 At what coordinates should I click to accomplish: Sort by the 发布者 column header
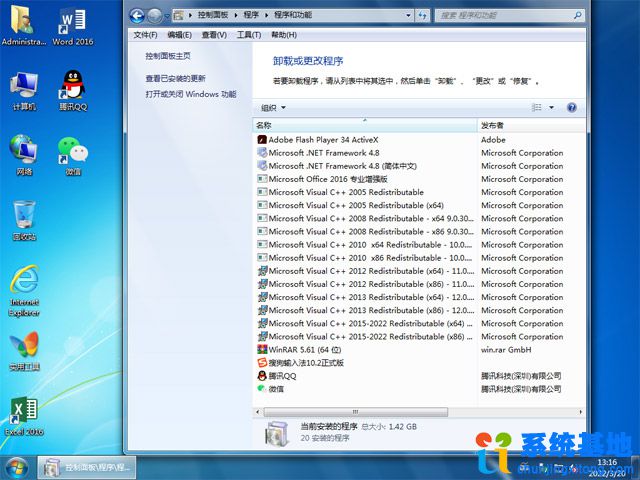tap(531, 125)
